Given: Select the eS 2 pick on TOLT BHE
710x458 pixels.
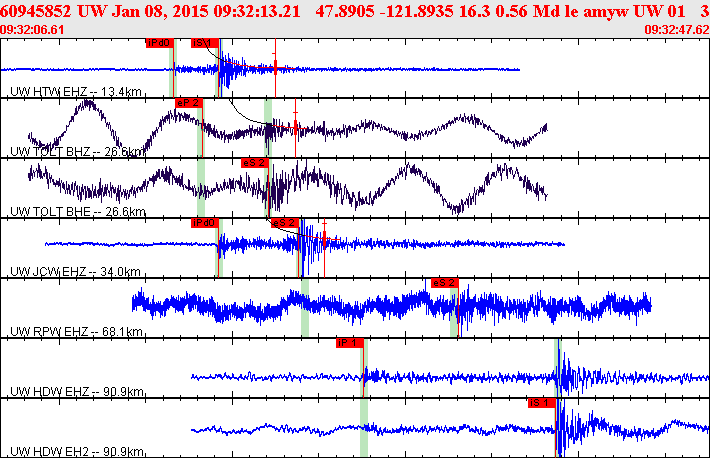Looking at the screenshot, I should coord(255,163).
